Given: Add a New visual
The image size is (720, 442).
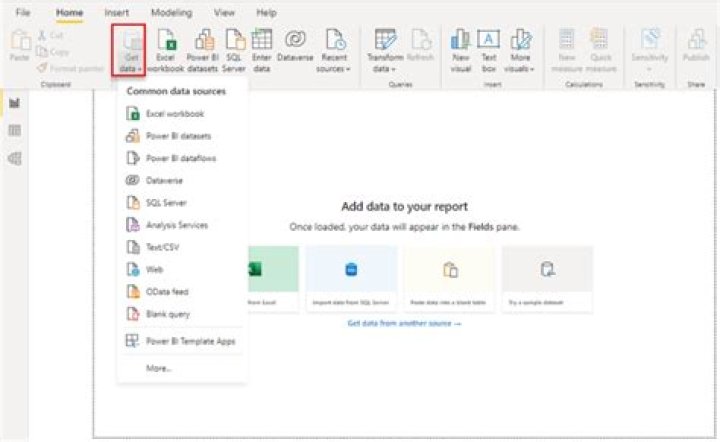Looking at the screenshot, I should [460, 50].
